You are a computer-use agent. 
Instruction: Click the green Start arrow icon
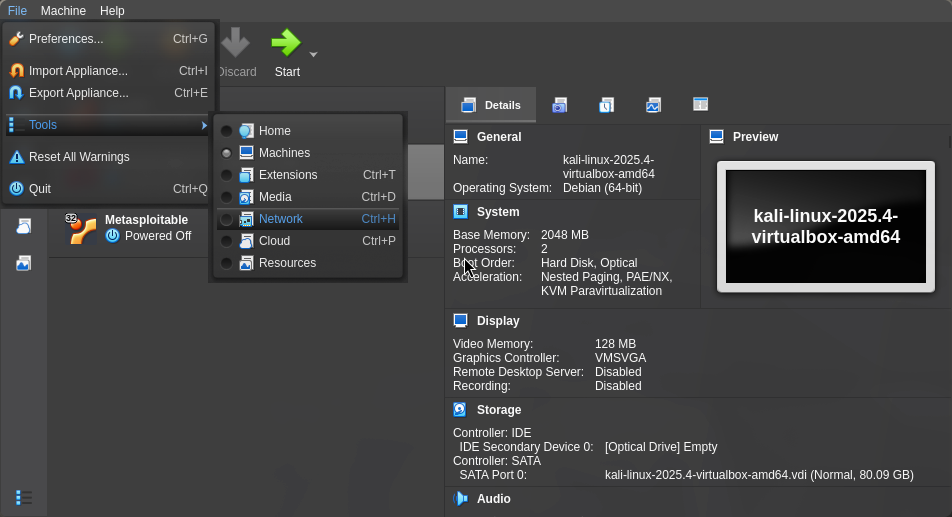pos(286,42)
